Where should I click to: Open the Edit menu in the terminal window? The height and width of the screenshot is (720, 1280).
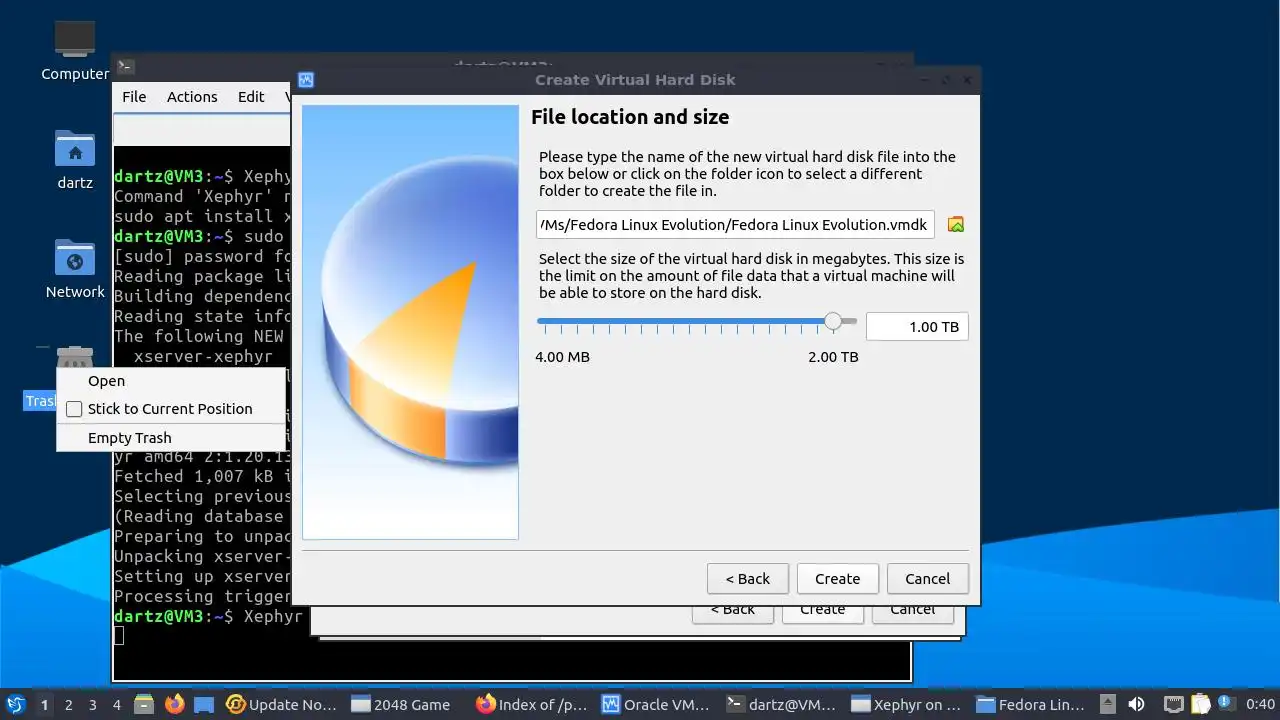click(251, 97)
